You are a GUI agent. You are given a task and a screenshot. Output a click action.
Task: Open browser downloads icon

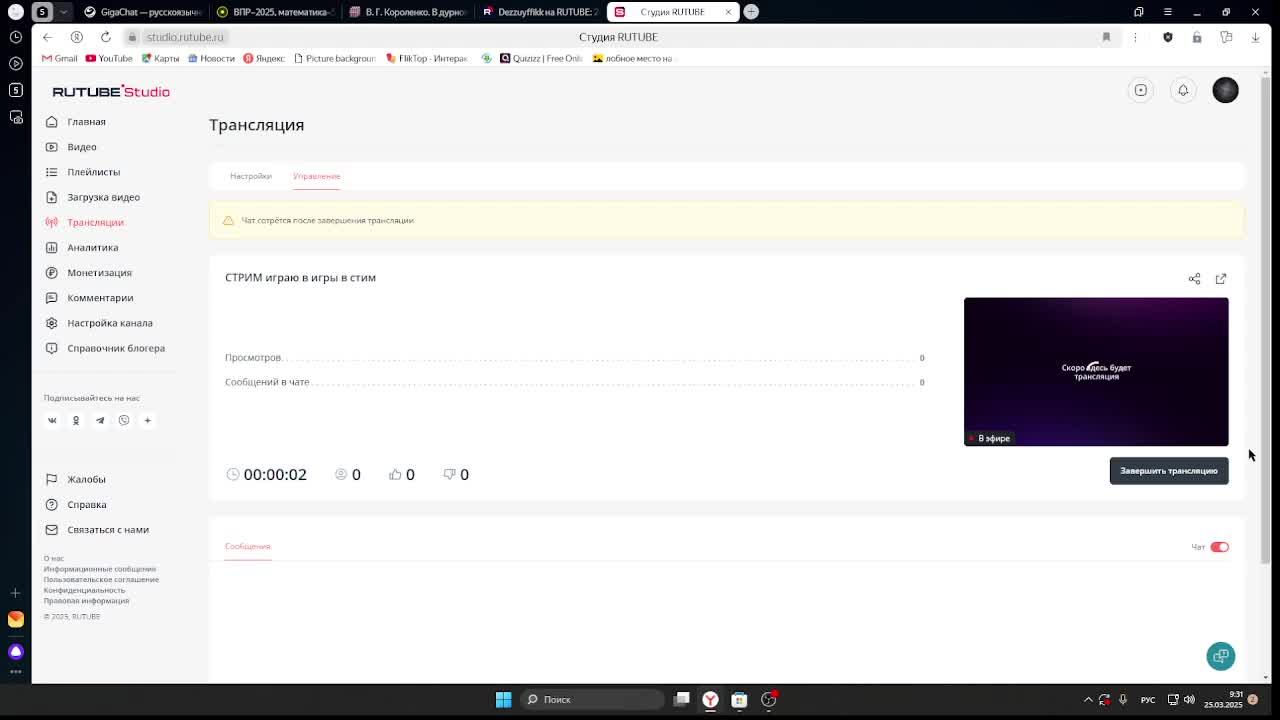[1255, 37]
